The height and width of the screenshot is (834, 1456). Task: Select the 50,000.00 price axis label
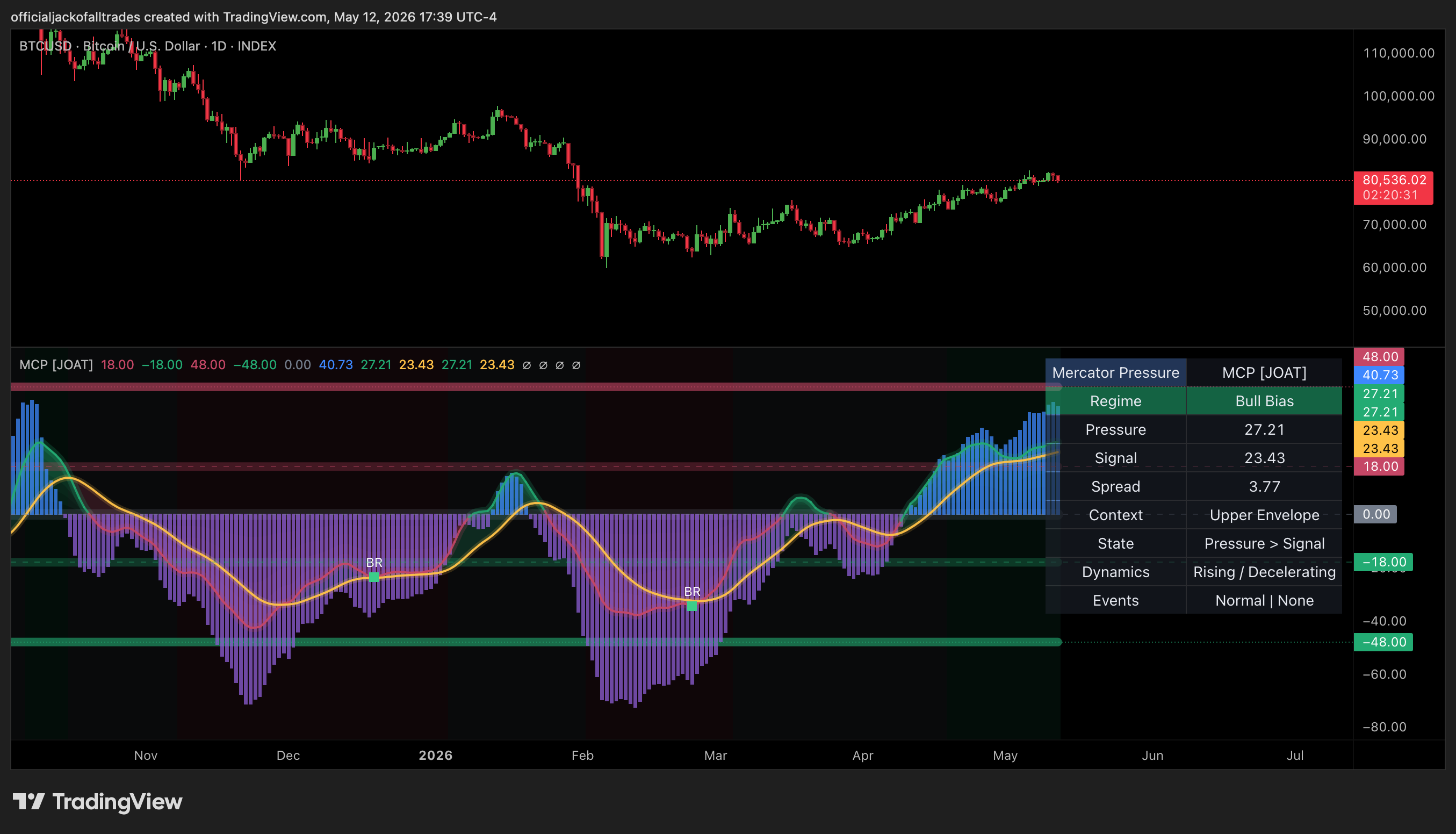click(x=1395, y=310)
